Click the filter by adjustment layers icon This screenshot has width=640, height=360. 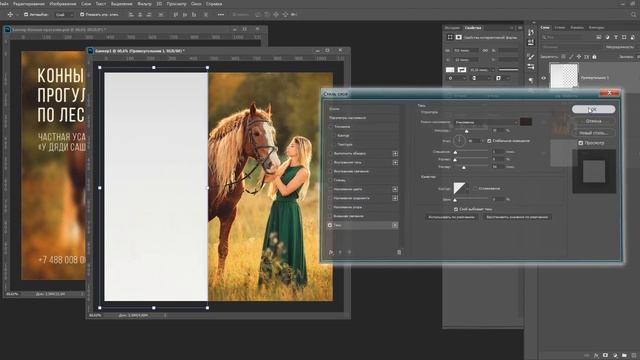coord(607,37)
